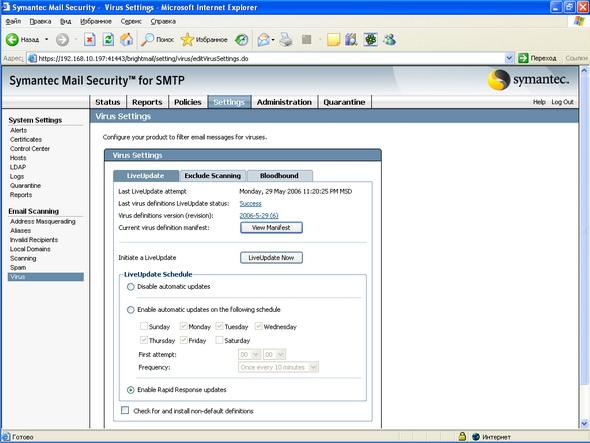
Task: Click the page scrollbar down arrow
Action: [x=584, y=424]
